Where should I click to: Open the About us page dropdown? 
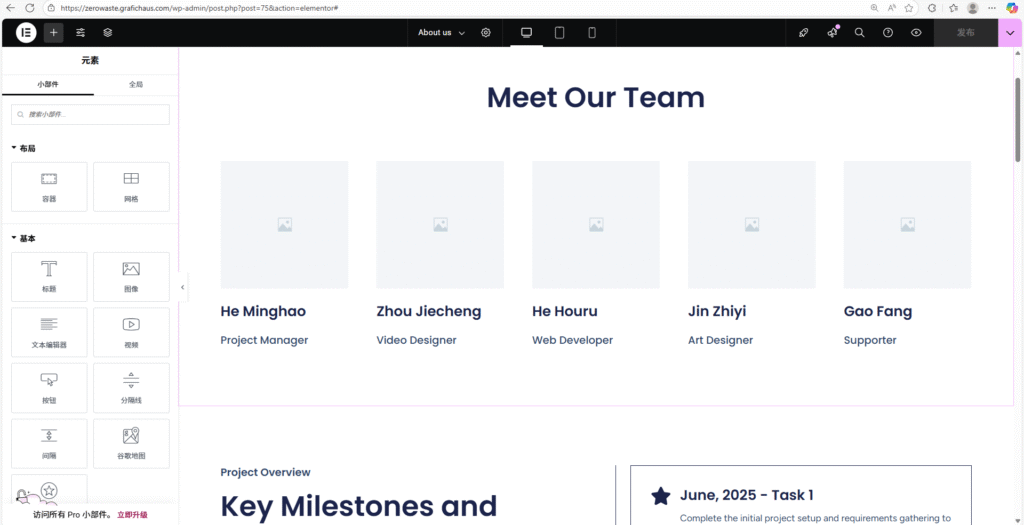tap(441, 32)
